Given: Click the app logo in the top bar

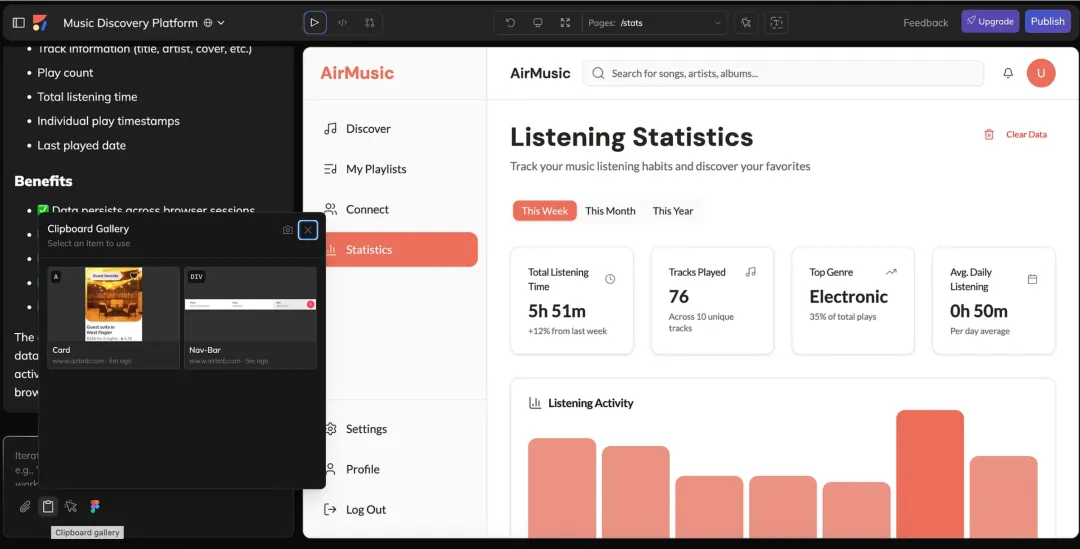Looking at the screenshot, I should [40, 23].
